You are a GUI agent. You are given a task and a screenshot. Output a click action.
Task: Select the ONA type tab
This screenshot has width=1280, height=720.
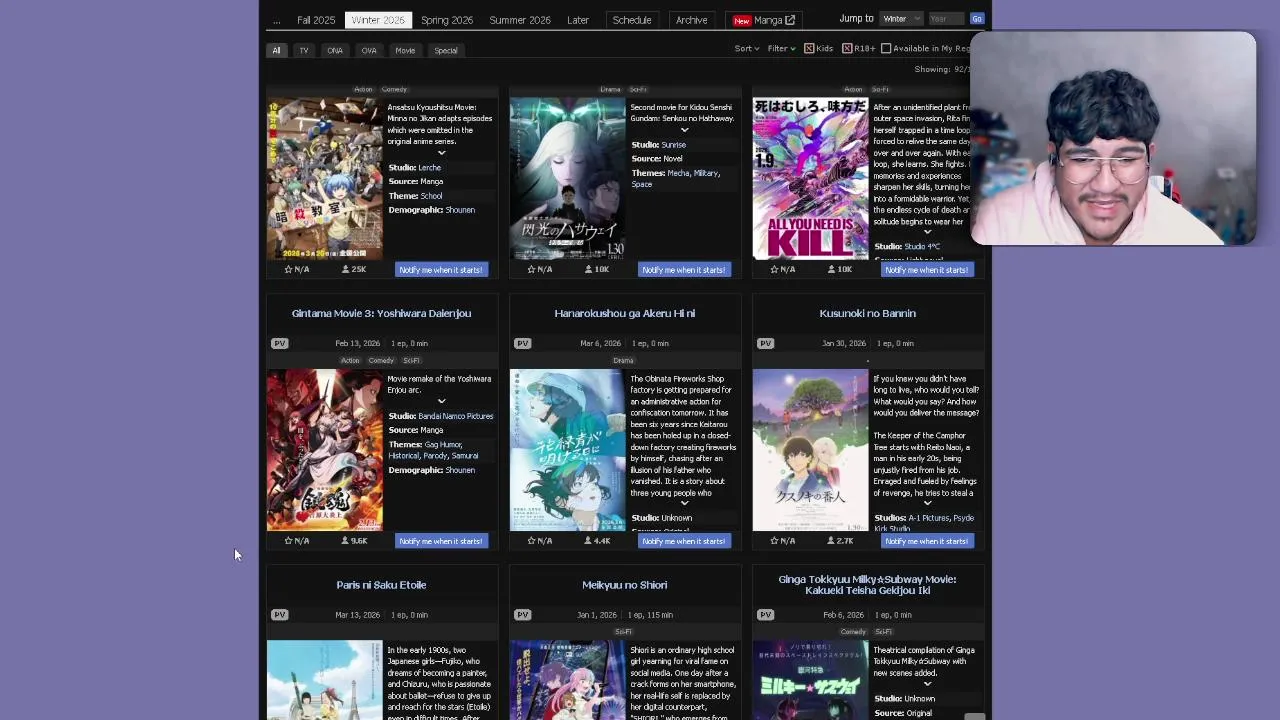click(335, 50)
